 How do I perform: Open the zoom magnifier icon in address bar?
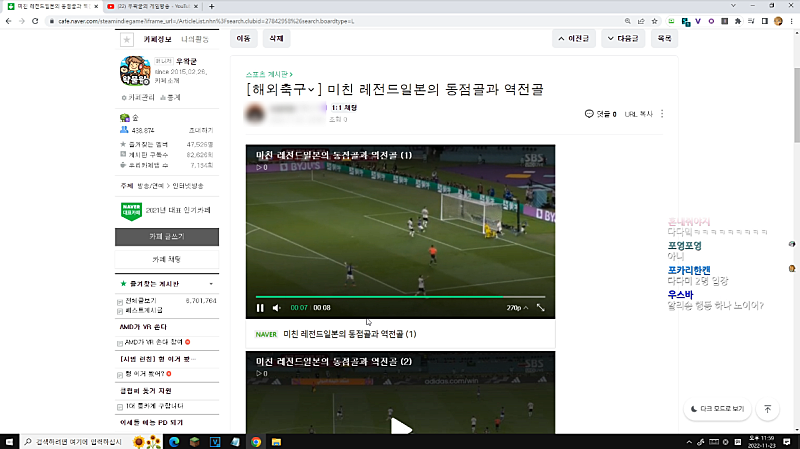pos(628,21)
